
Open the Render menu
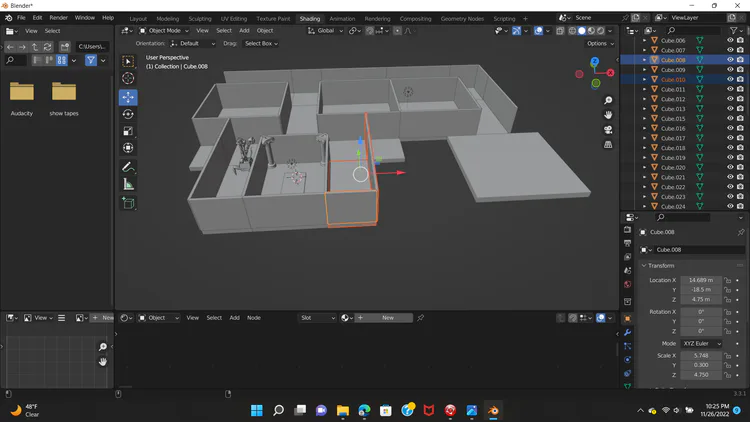click(x=58, y=18)
